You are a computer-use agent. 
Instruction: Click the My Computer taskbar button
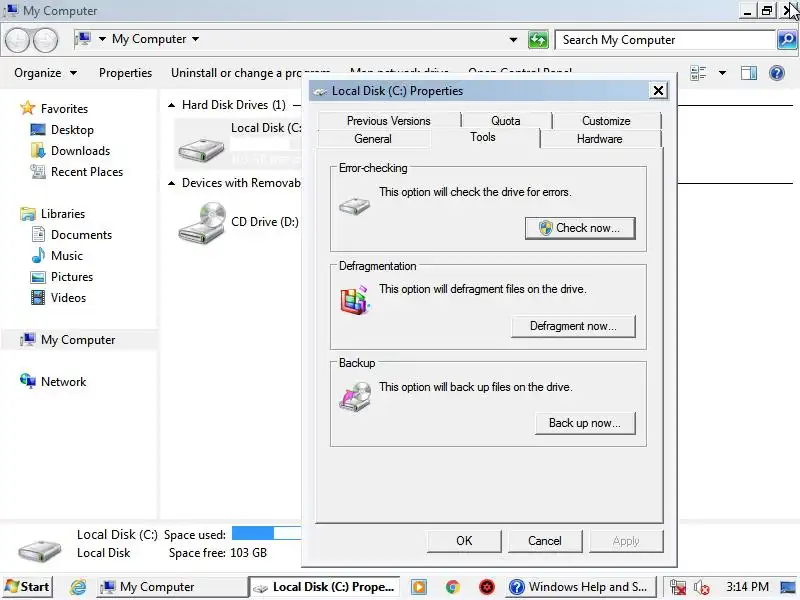pos(172,587)
